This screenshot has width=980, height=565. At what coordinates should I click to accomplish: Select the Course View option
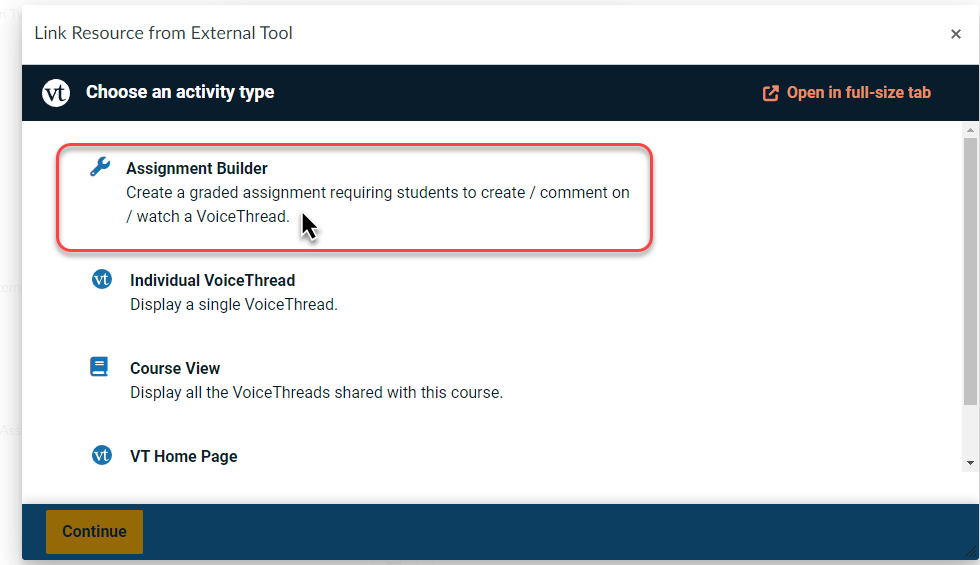[x=175, y=368]
